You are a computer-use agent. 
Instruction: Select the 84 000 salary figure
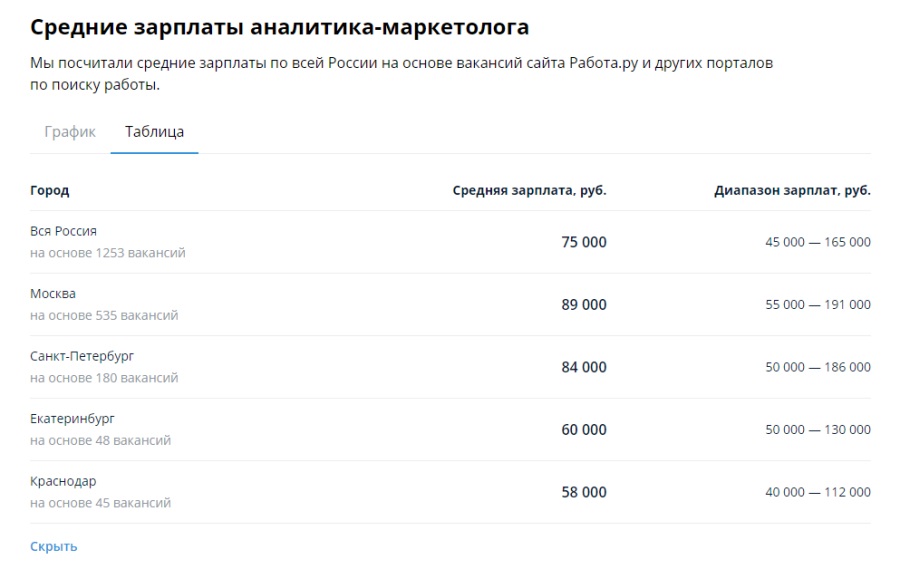click(x=583, y=367)
